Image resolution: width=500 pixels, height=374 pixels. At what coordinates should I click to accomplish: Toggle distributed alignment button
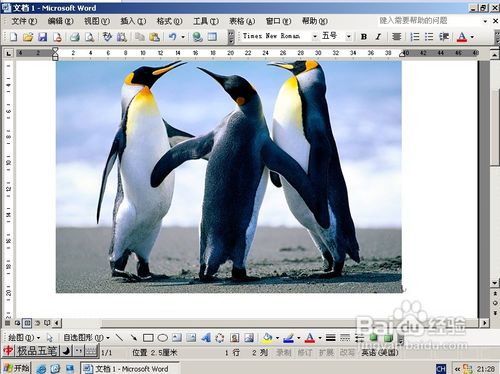[396, 37]
